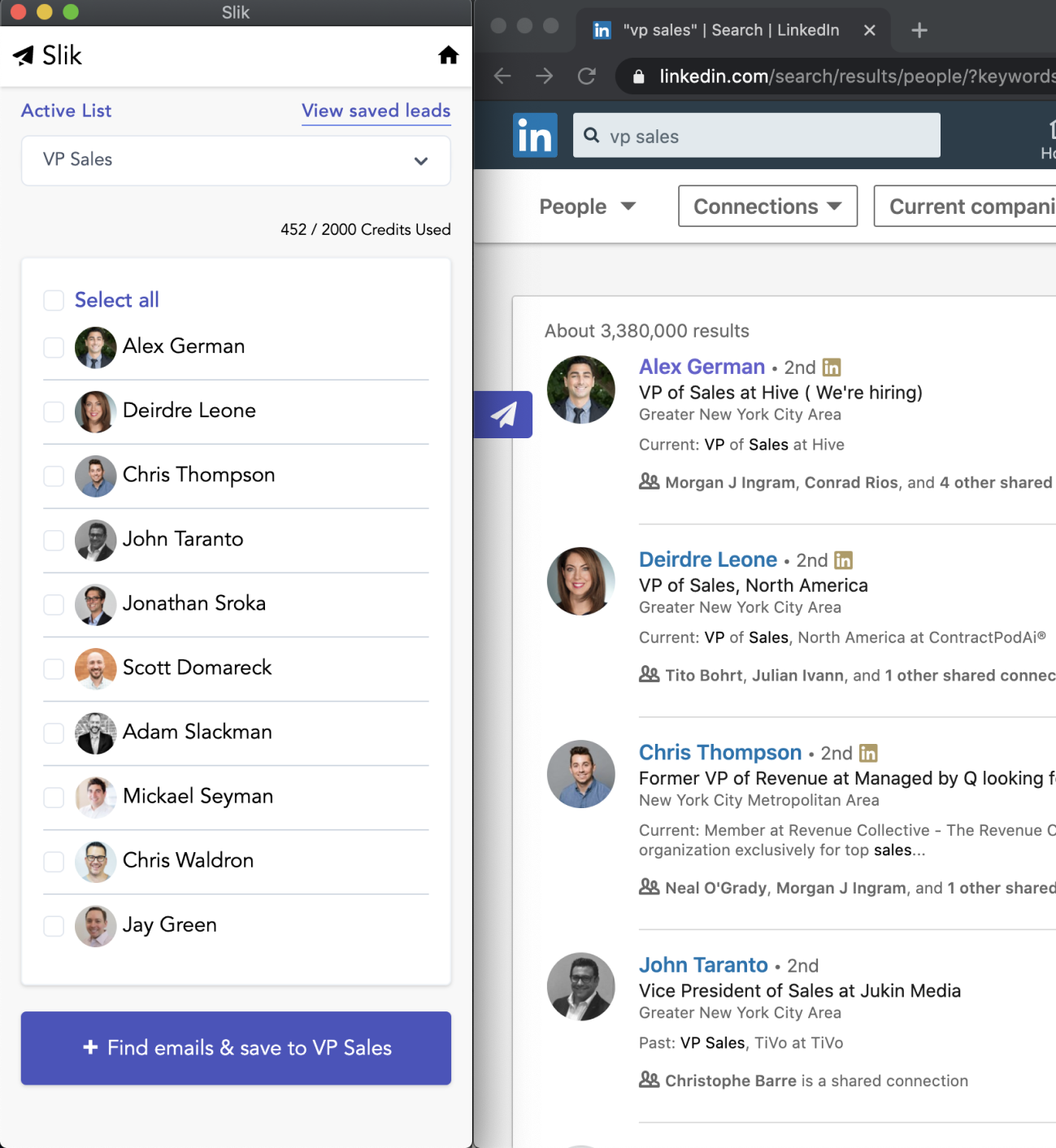Go back in the browser
The height and width of the screenshot is (1148, 1056).
(x=502, y=76)
